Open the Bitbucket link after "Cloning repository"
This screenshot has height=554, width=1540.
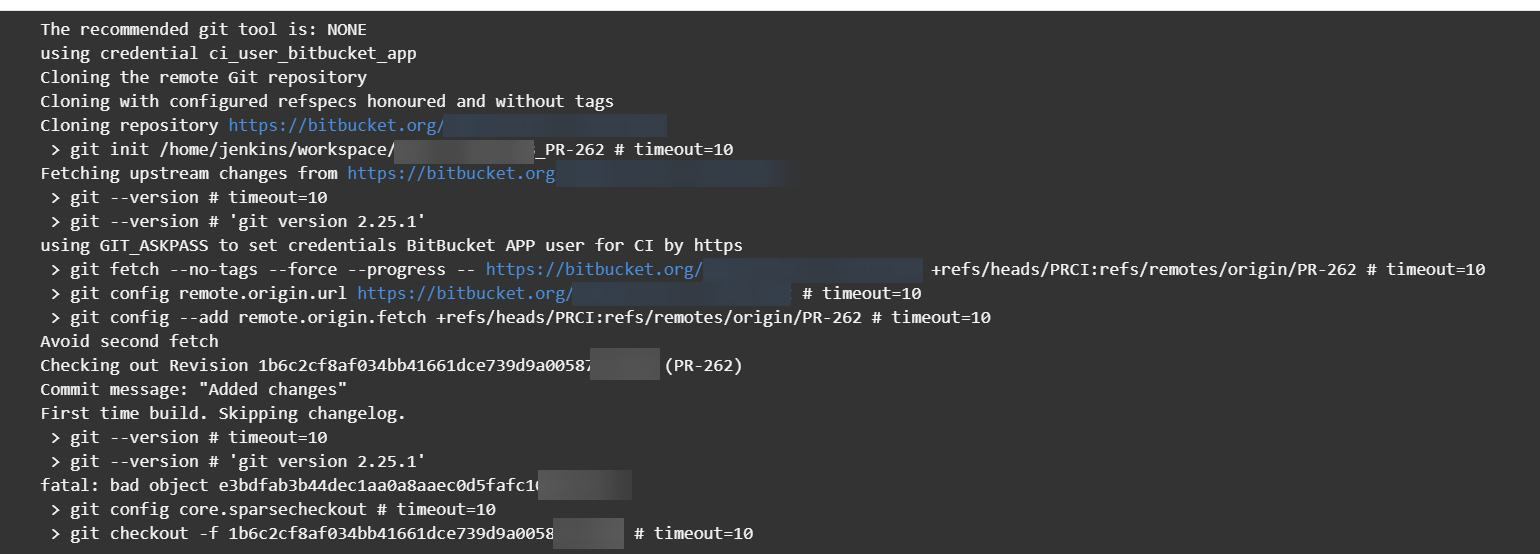[447, 125]
